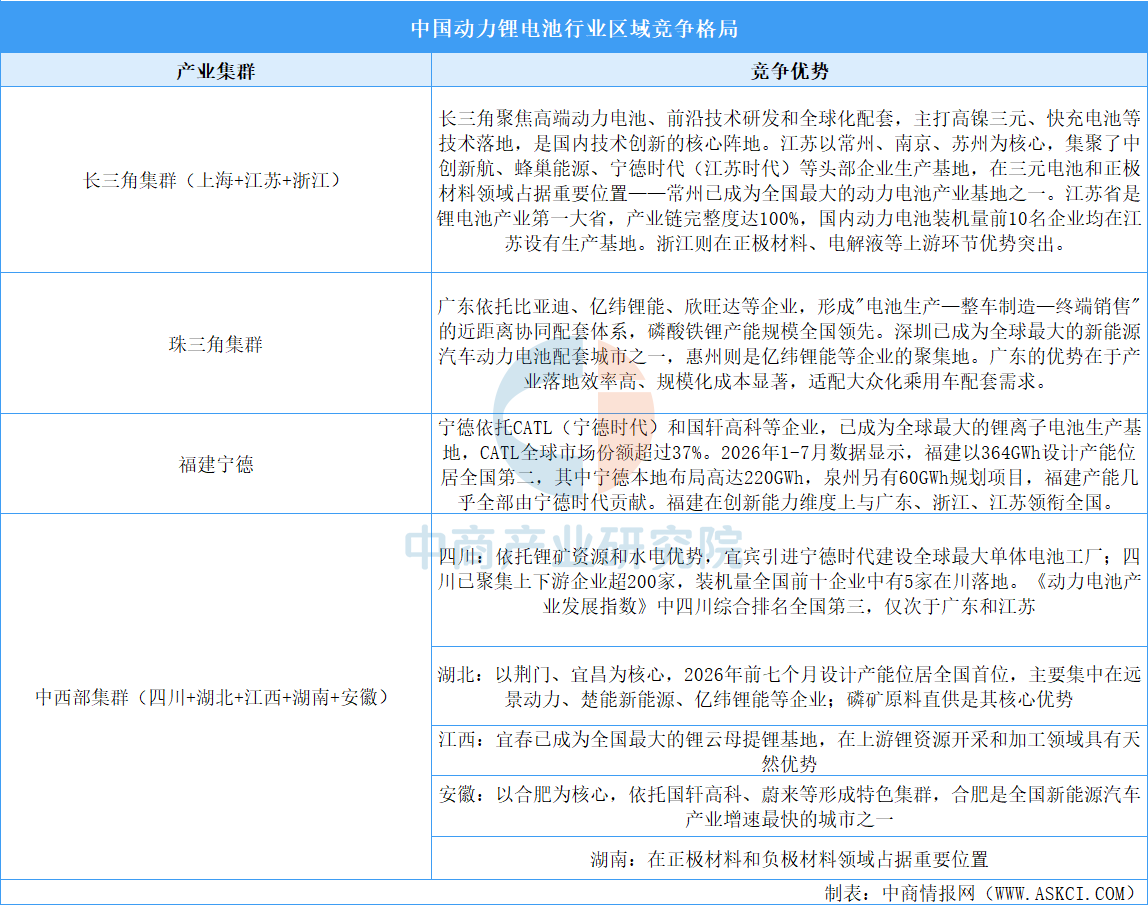The image size is (1148, 905).
Task: Select the paragraph starting 广东依托比亚迪
Action: pyautogui.click(x=789, y=343)
